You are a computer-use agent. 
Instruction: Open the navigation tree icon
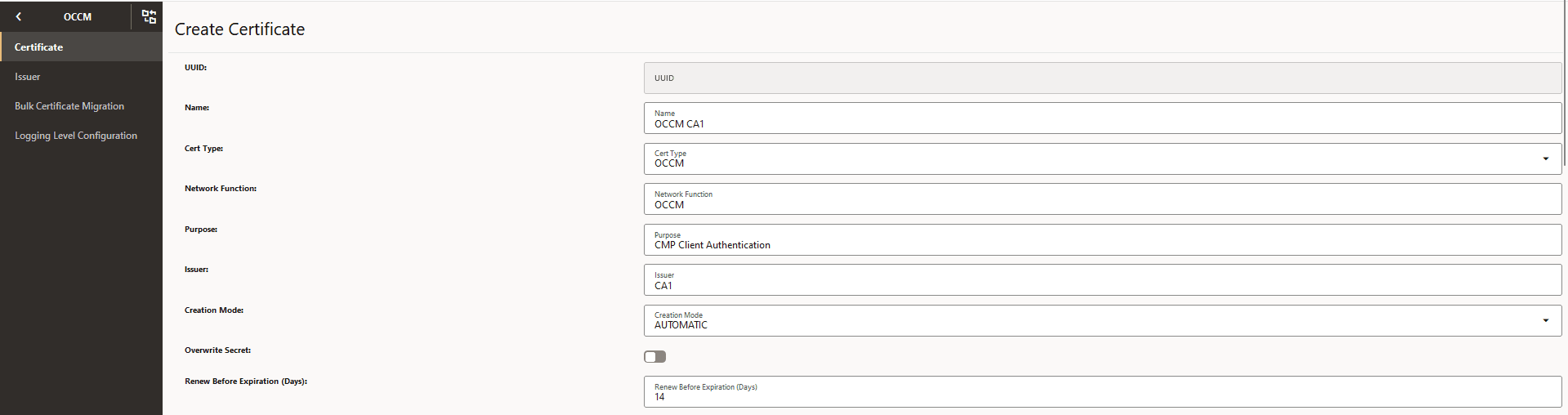[x=149, y=16]
